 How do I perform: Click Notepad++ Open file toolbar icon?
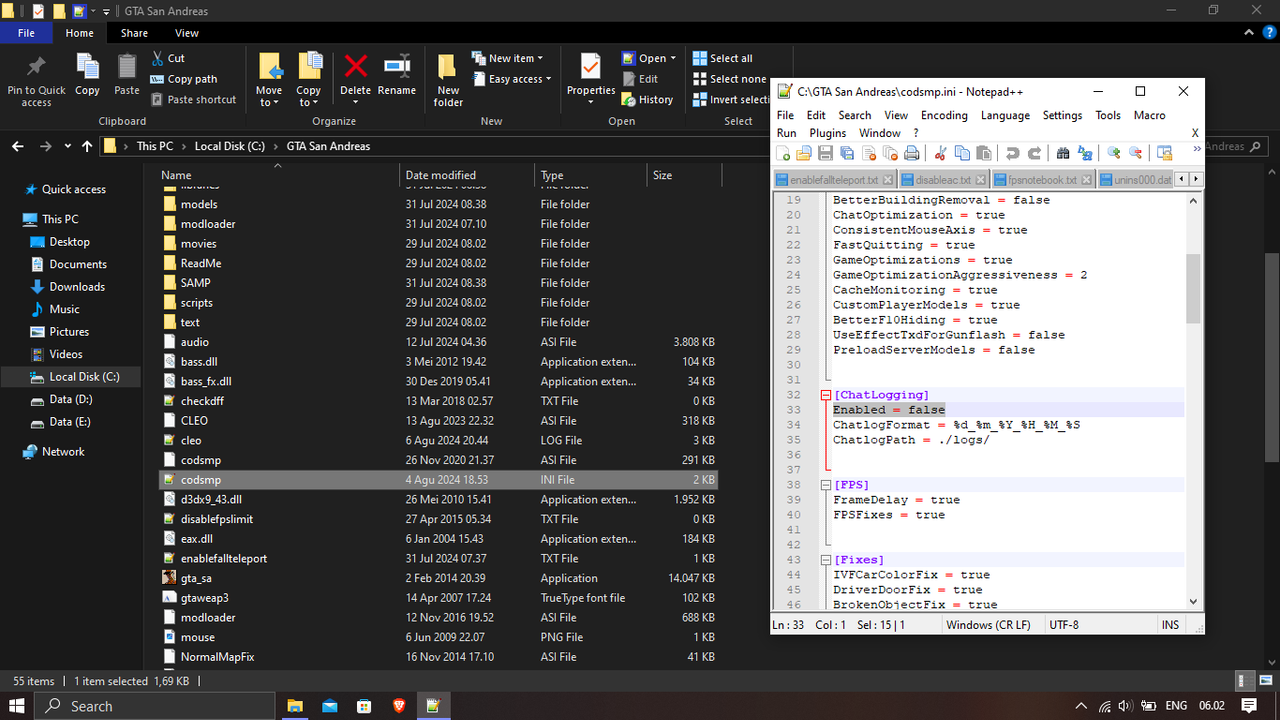[x=805, y=153]
